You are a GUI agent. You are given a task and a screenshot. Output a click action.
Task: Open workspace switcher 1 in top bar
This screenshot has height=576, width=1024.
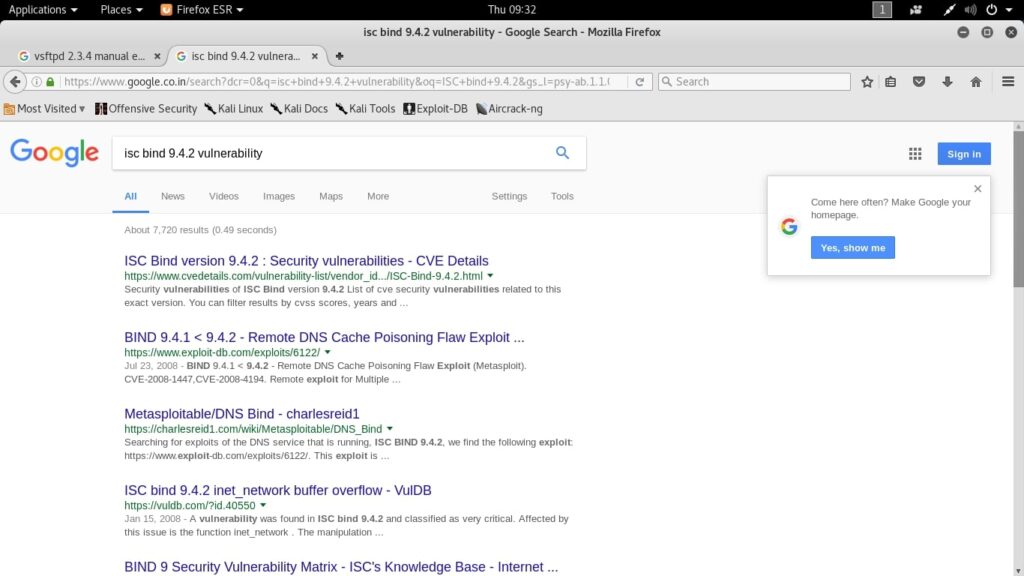click(882, 10)
